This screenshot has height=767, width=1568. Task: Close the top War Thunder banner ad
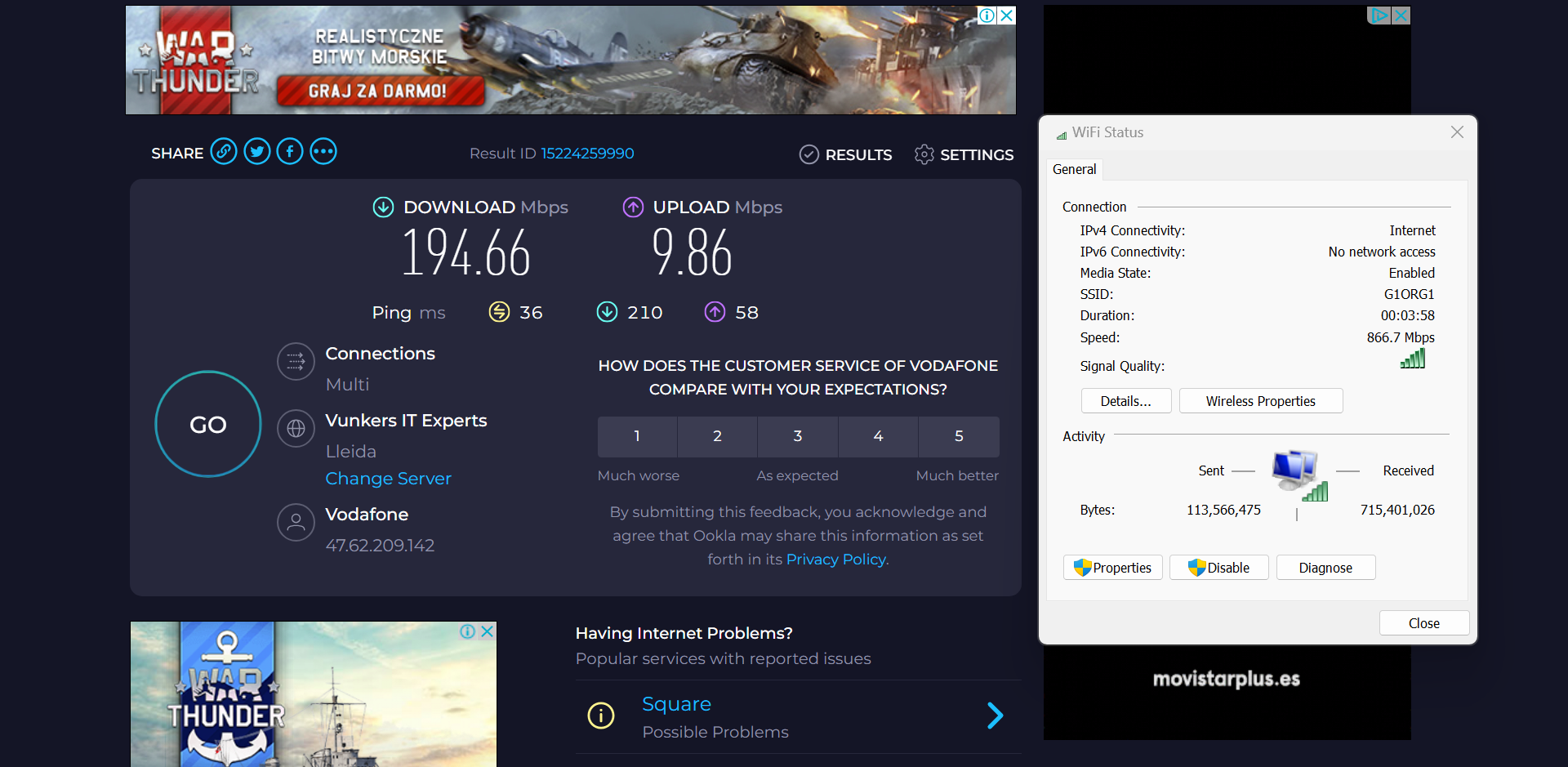click(1007, 16)
